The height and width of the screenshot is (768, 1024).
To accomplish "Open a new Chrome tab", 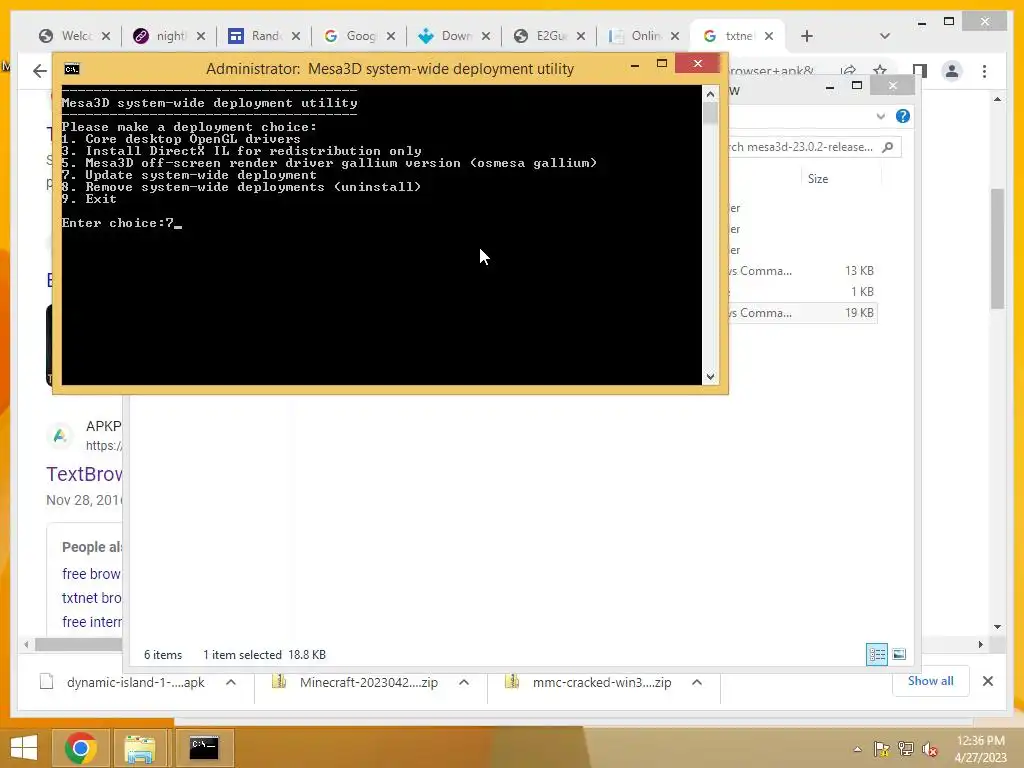I will (x=807, y=36).
